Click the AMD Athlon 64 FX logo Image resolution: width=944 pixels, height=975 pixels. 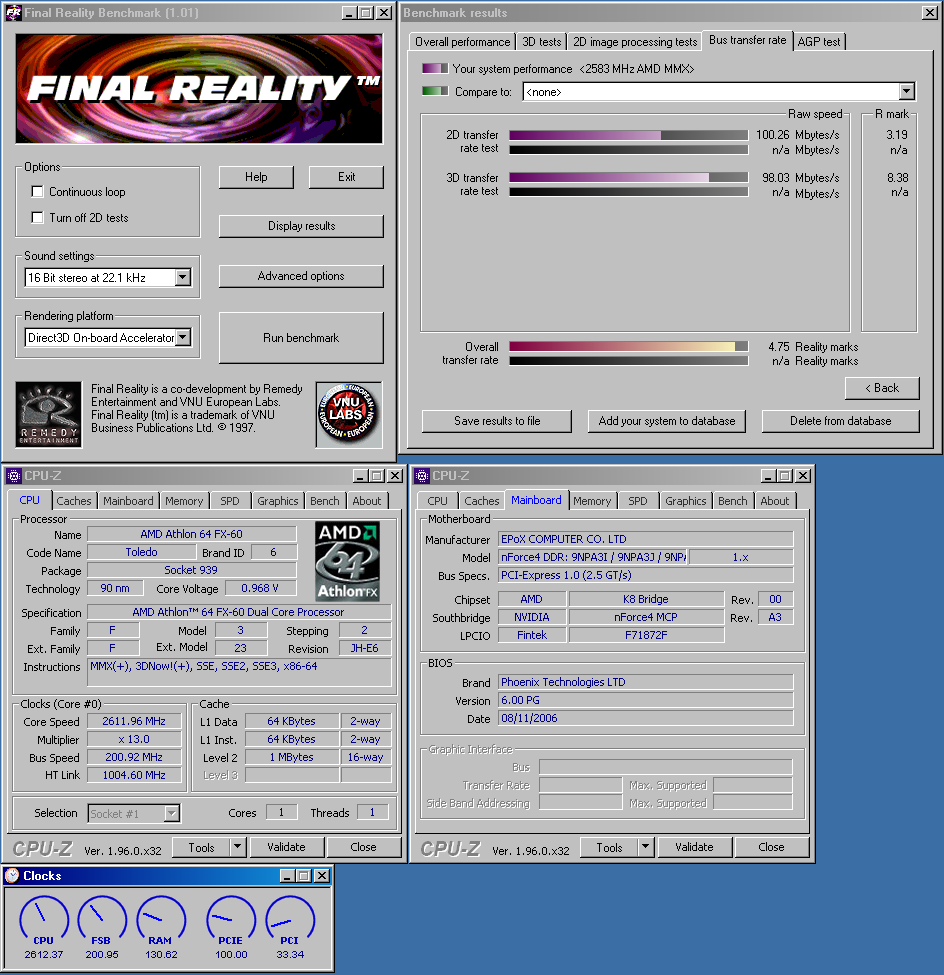(x=348, y=561)
